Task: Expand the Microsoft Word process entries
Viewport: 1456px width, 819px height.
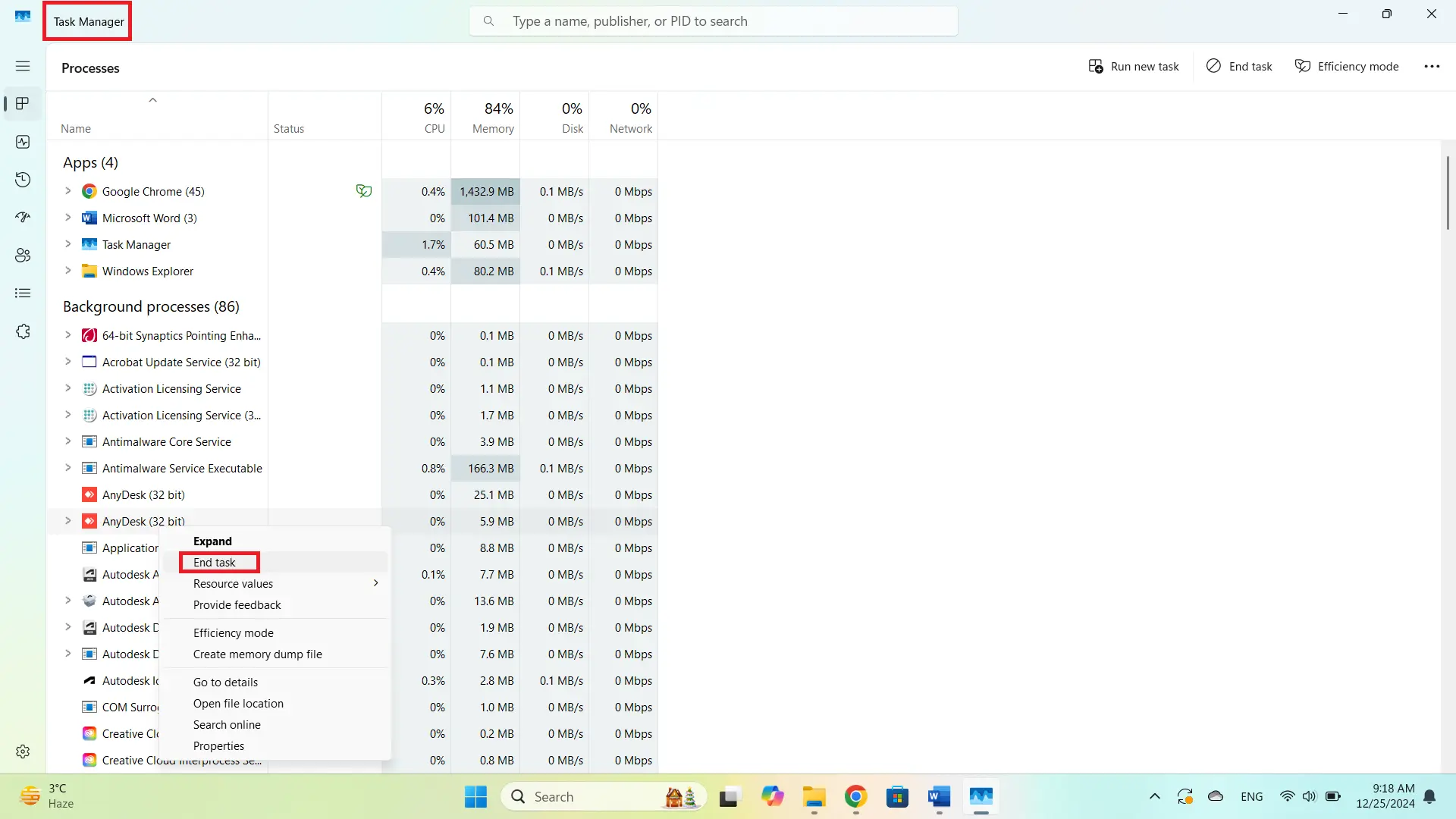Action: click(x=67, y=218)
